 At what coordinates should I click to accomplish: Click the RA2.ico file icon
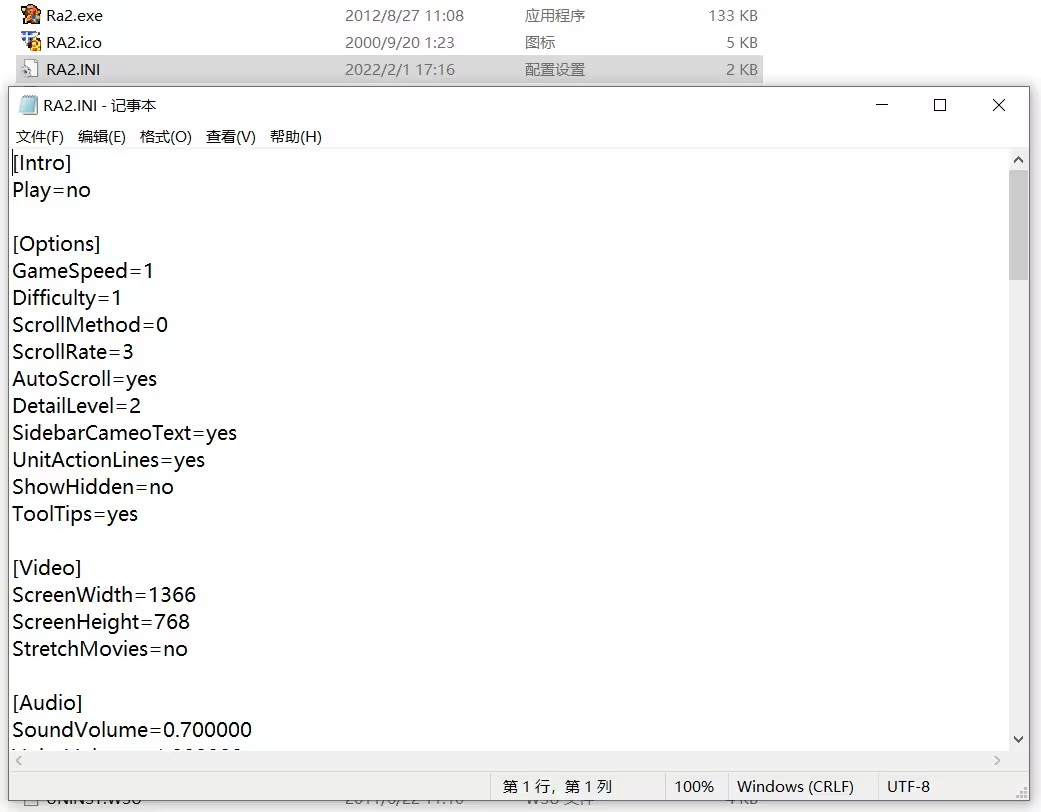[31, 41]
